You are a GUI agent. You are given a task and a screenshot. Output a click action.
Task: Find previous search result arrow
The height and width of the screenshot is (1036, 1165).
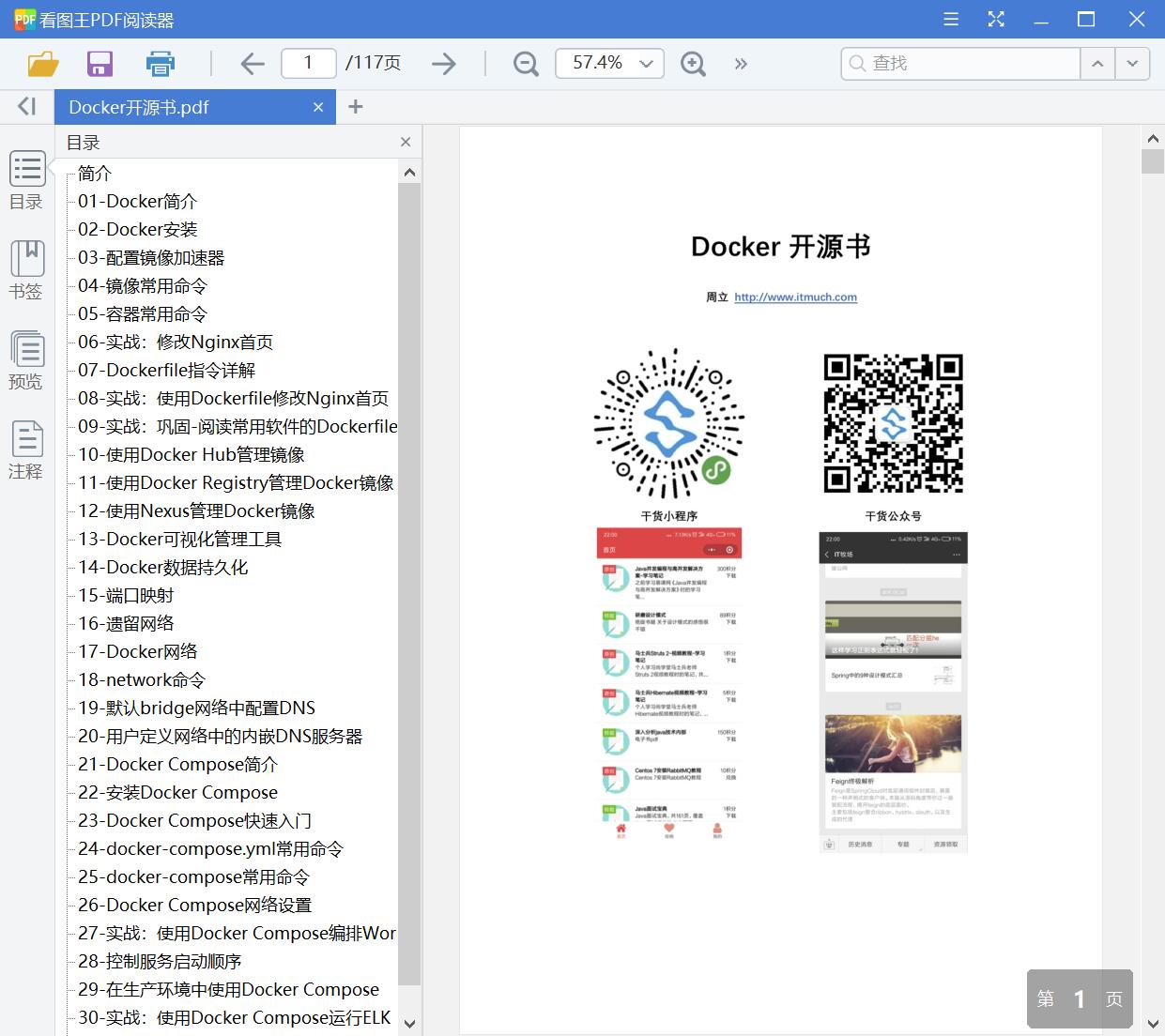(1097, 63)
